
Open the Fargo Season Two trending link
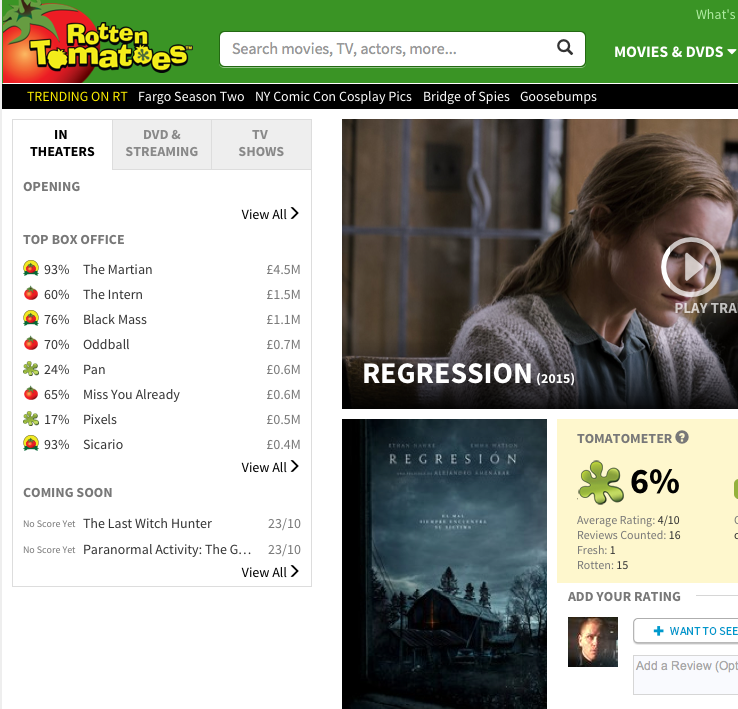click(191, 97)
